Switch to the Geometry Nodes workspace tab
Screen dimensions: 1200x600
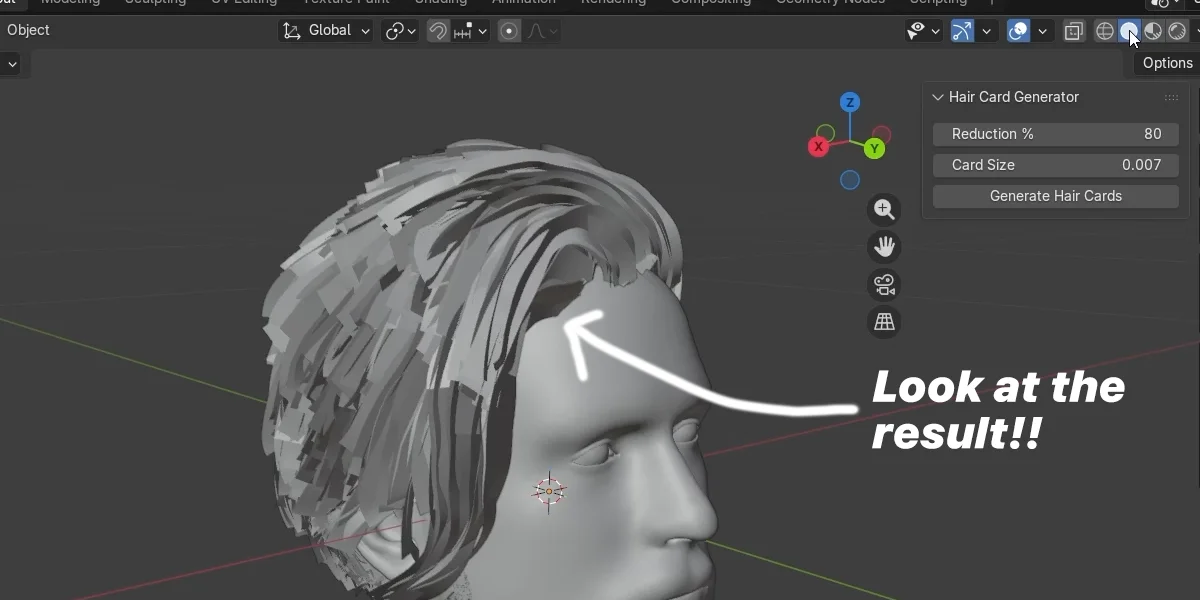click(830, 2)
